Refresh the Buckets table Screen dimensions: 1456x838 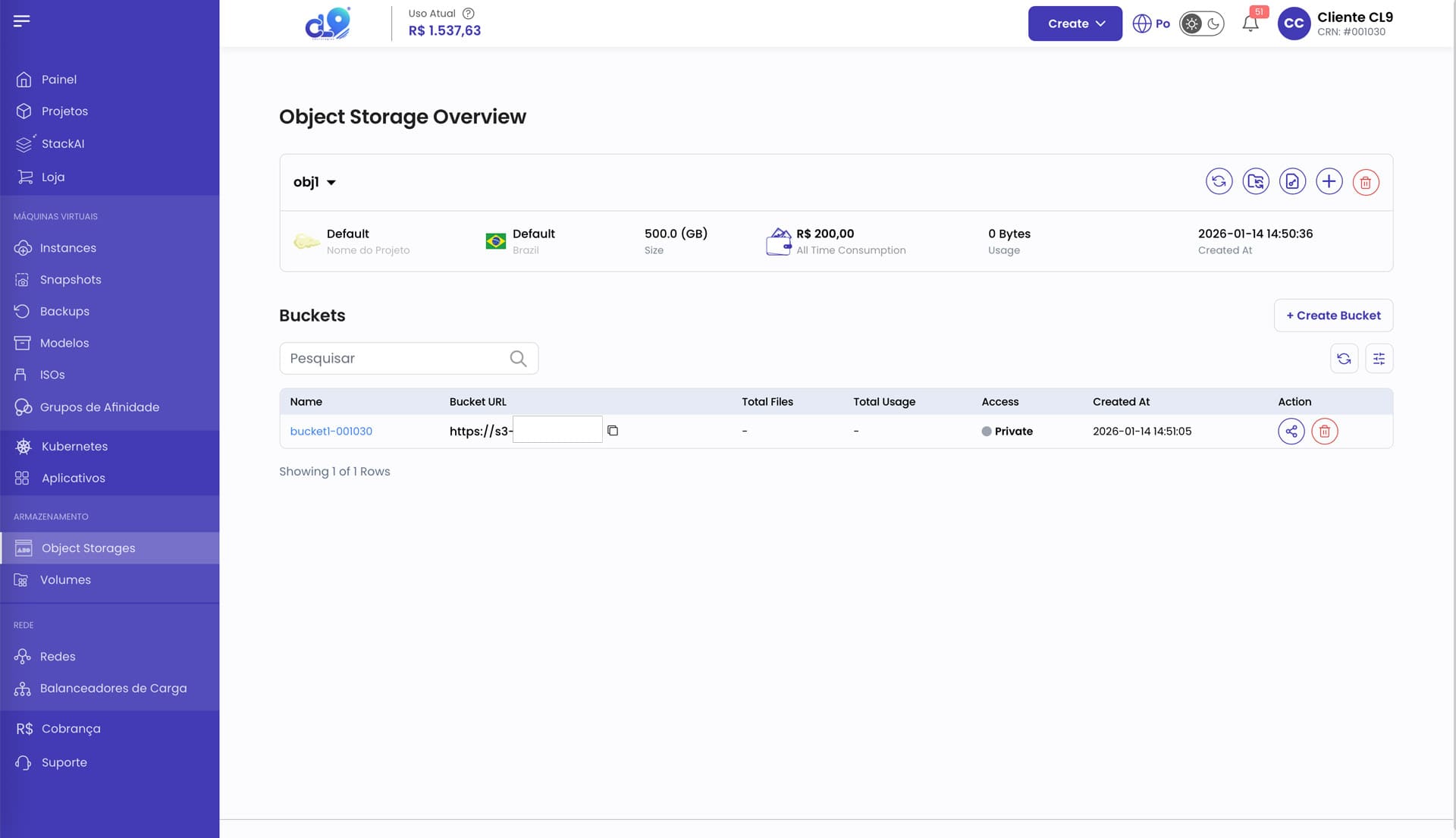pos(1344,359)
